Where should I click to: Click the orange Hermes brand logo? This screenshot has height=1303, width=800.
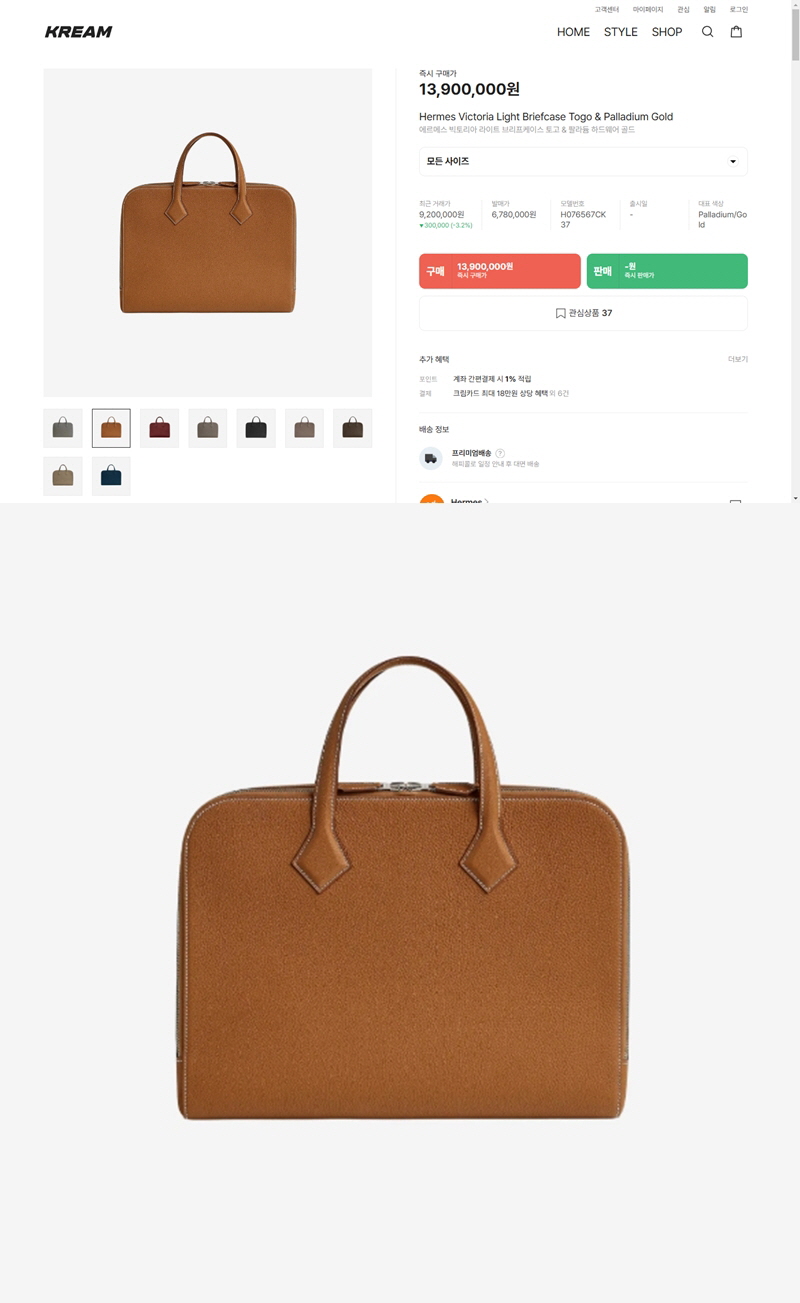431,499
